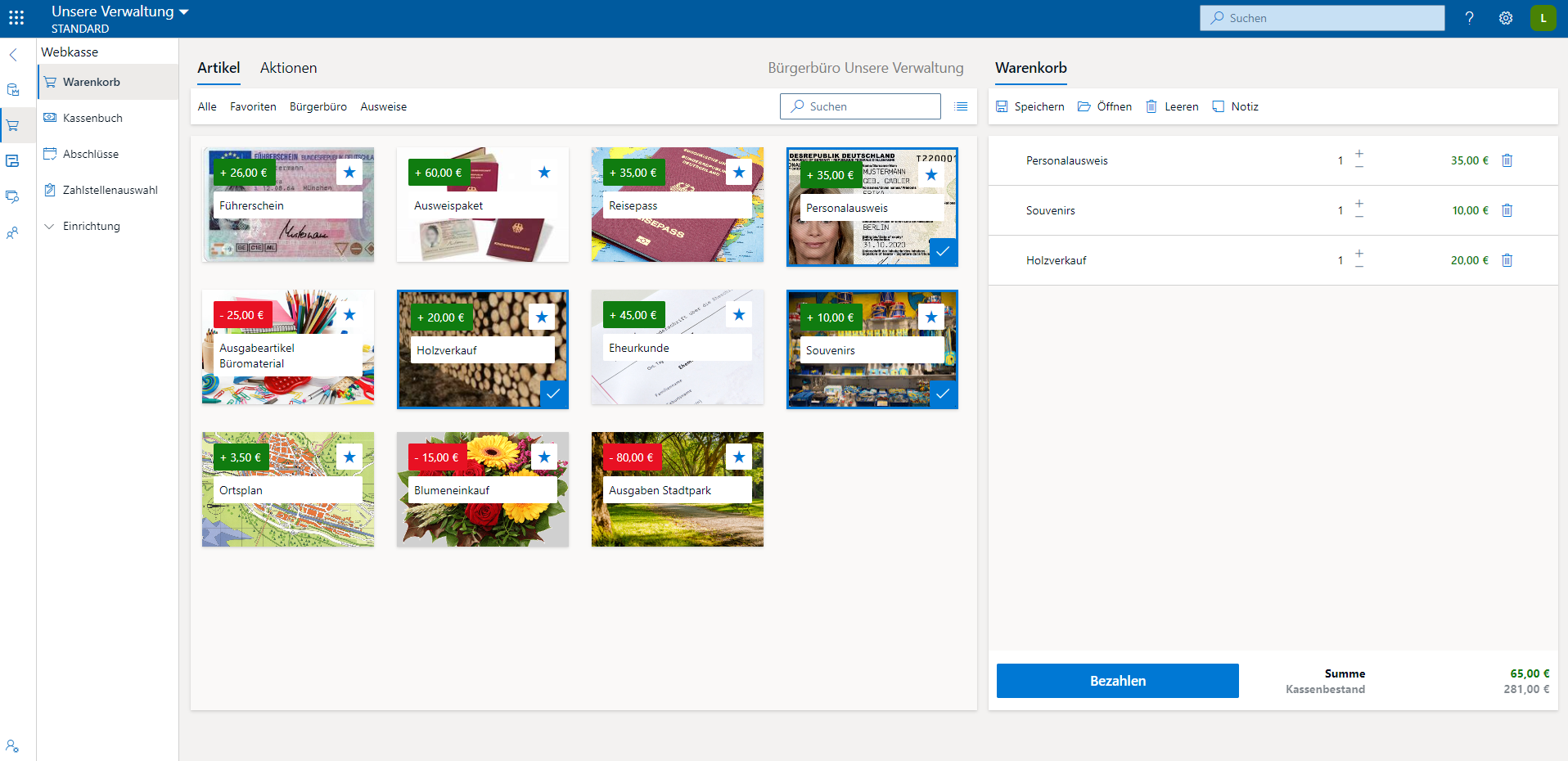Viewport: 1568px width, 761px height.
Task: Collapse sidebar using back arrow
Action: (x=13, y=55)
